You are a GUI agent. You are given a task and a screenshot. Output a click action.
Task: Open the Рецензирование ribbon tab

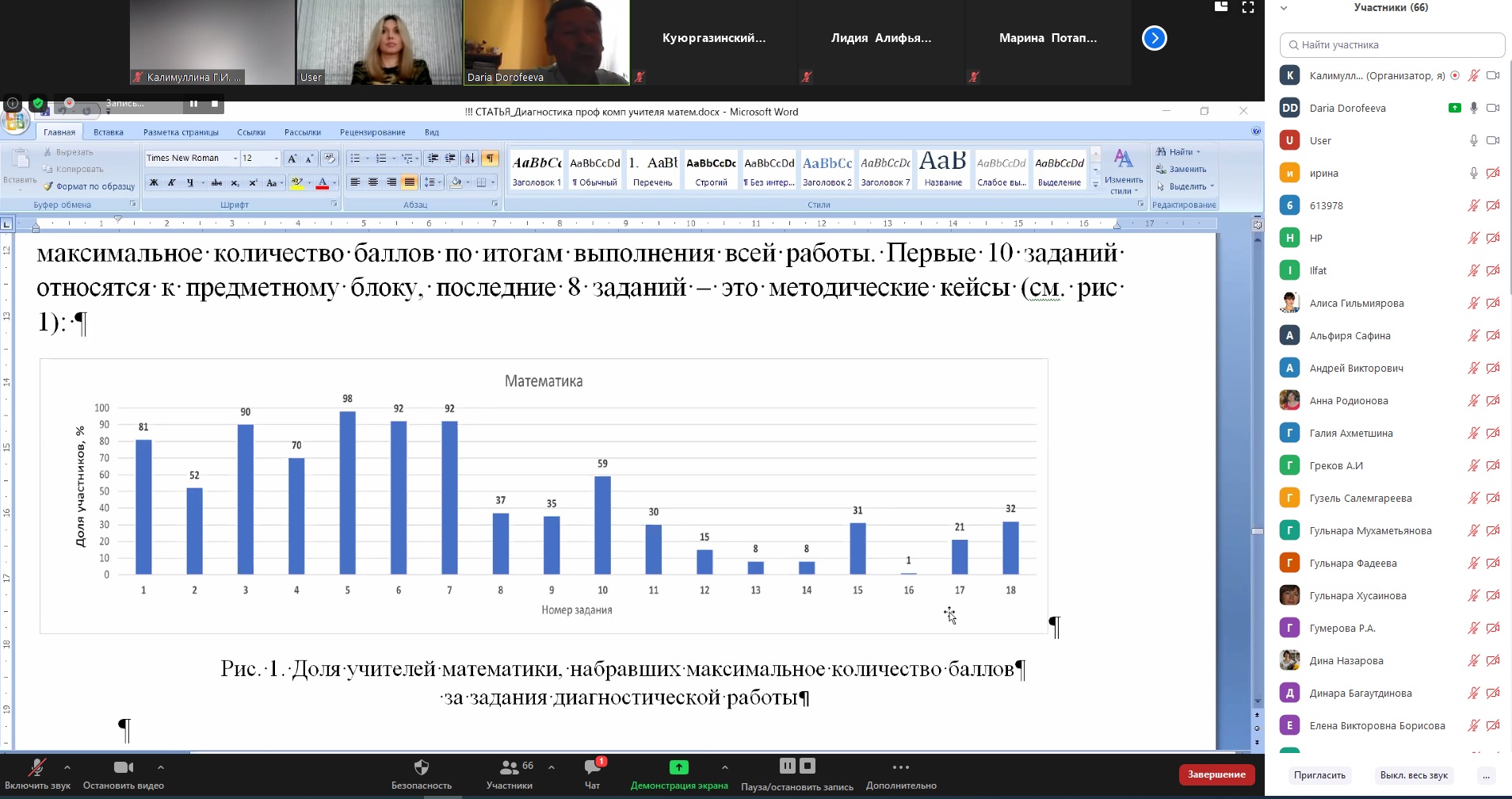point(372,132)
